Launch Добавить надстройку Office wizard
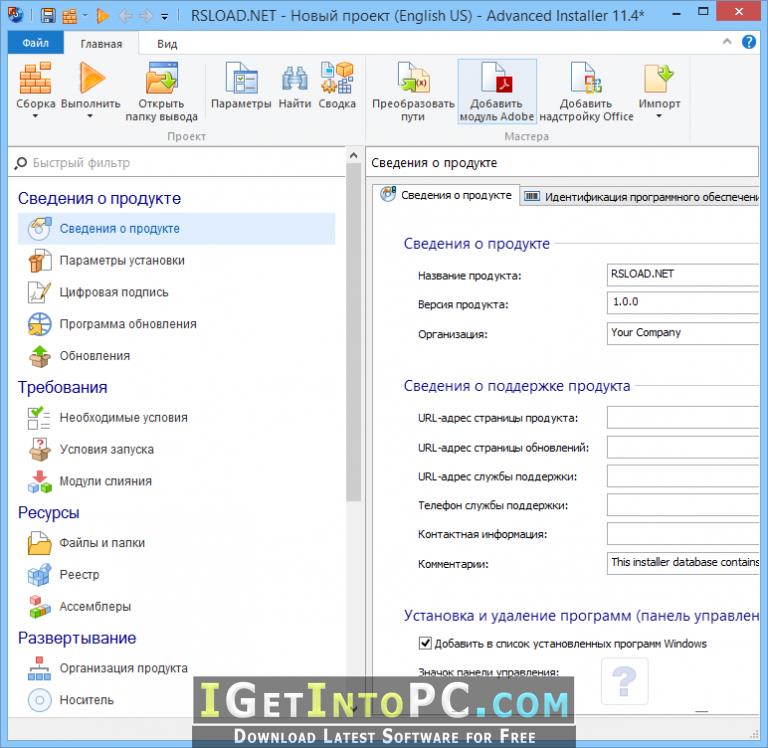This screenshot has height=748, width=768. pyautogui.click(x=586, y=91)
